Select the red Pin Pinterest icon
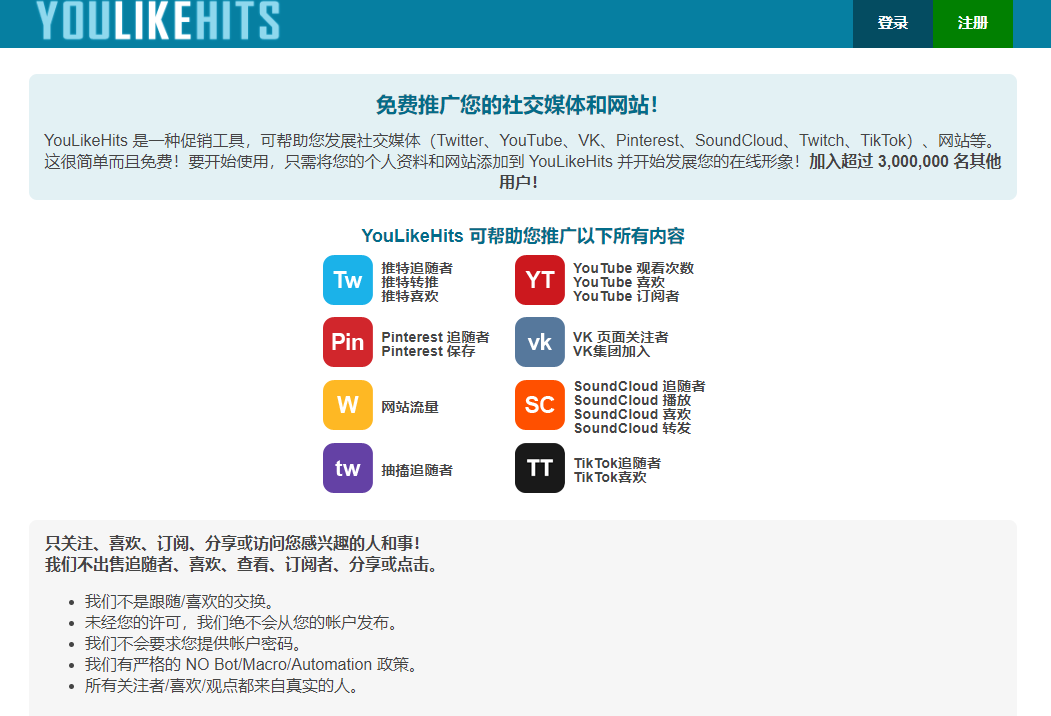 tap(347, 342)
